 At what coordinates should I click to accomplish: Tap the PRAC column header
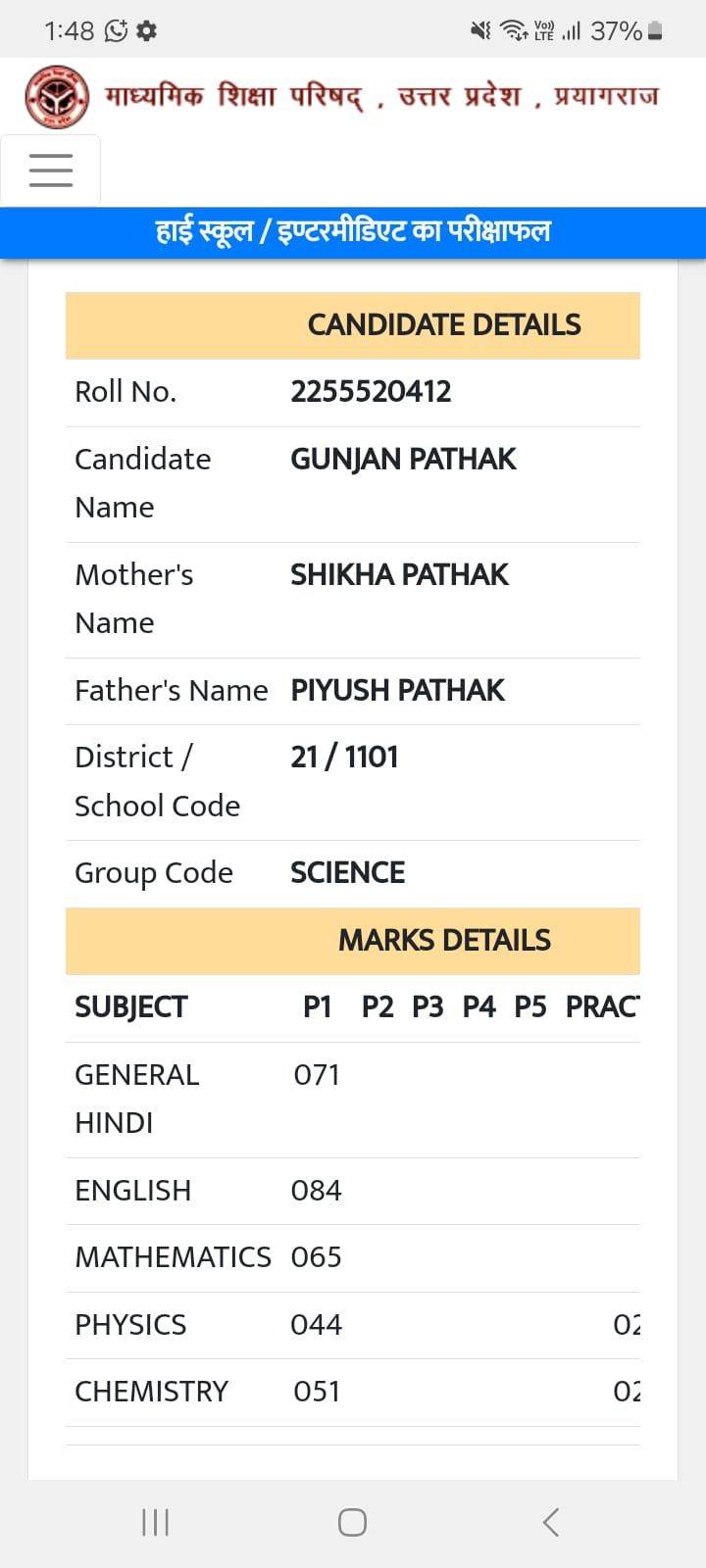[x=602, y=1007]
